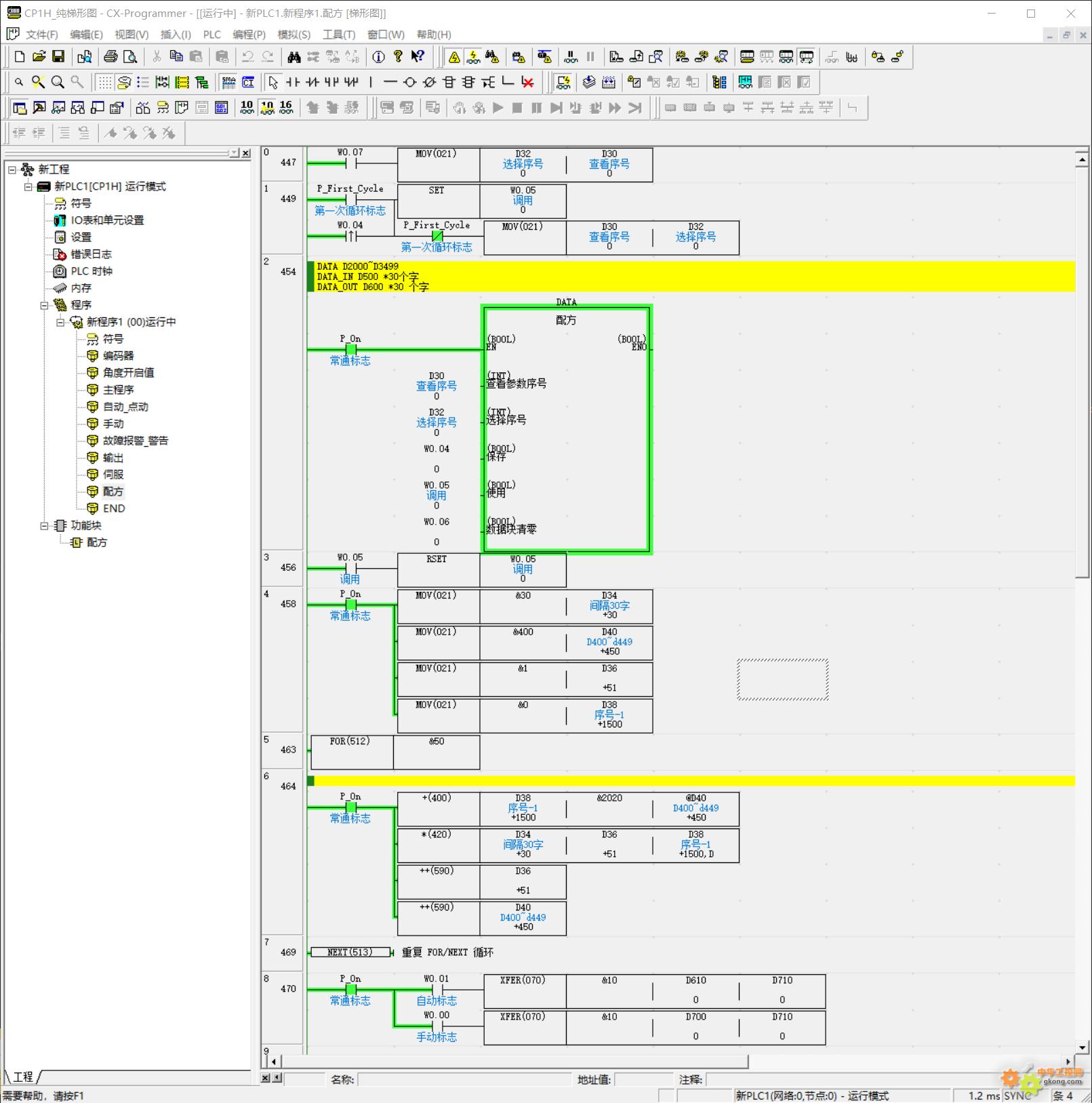
Task: Toggle Work Online with the yellow triangle icon
Action: tap(454, 57)
